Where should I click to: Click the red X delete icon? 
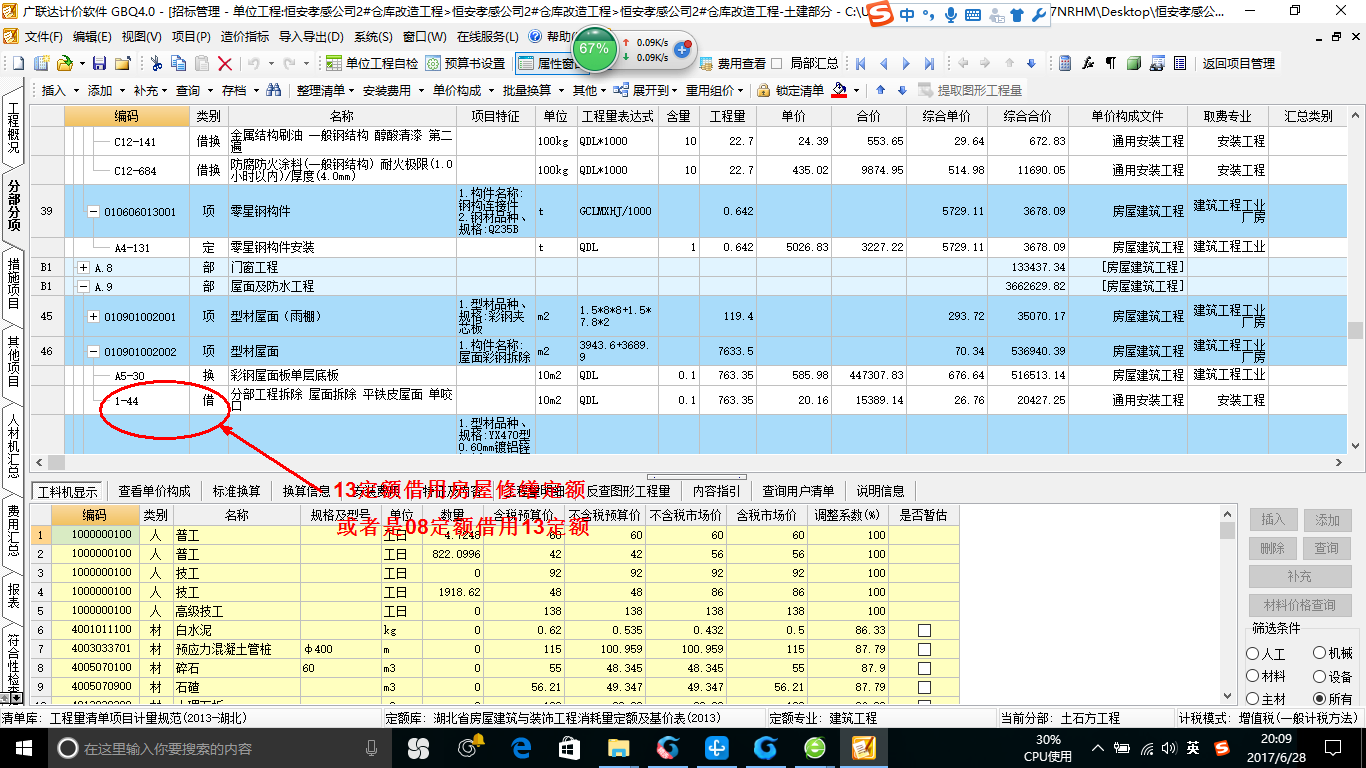pyautogui.click(x=225, y=63)
